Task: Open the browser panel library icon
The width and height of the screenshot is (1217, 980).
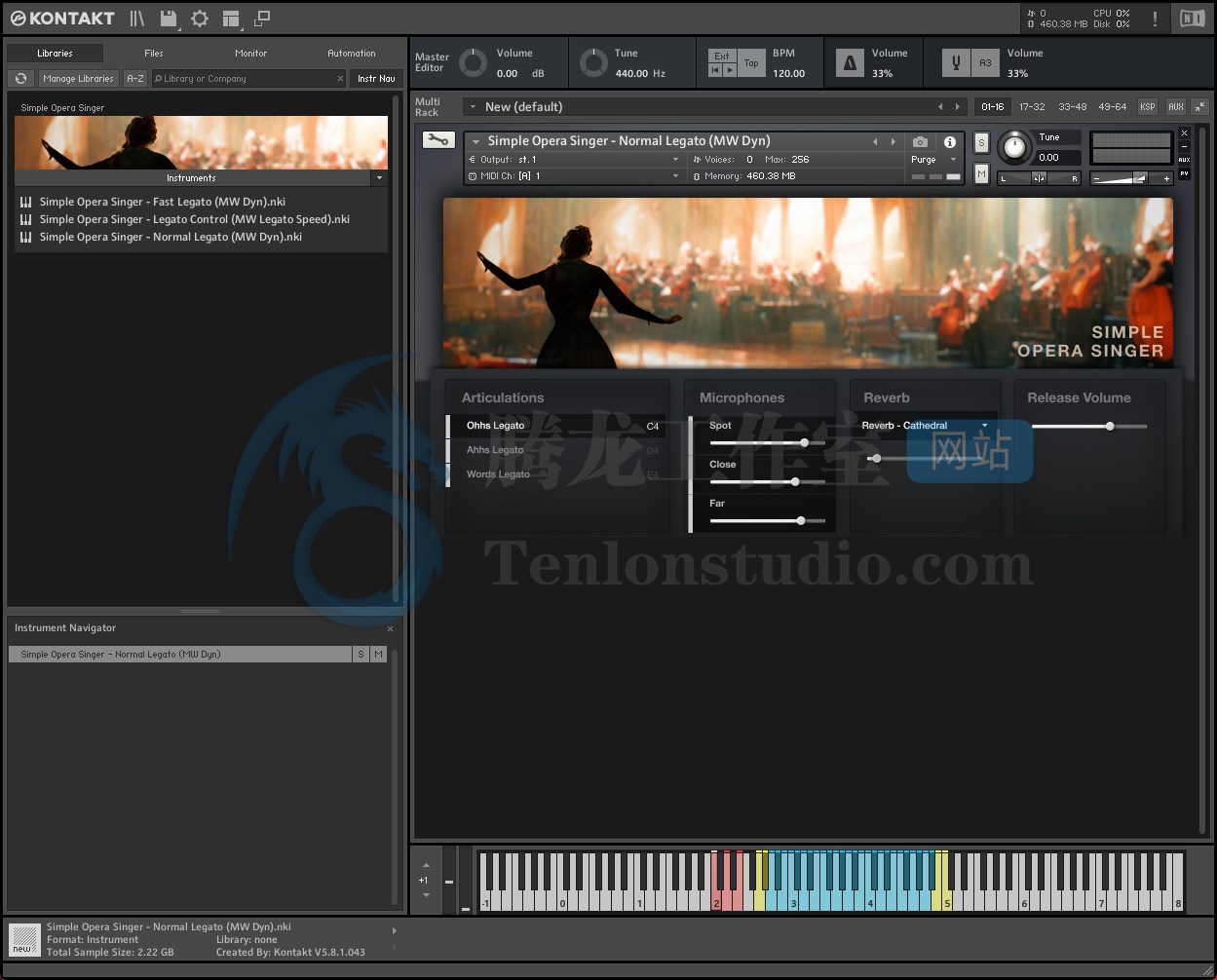Action: 137,19
